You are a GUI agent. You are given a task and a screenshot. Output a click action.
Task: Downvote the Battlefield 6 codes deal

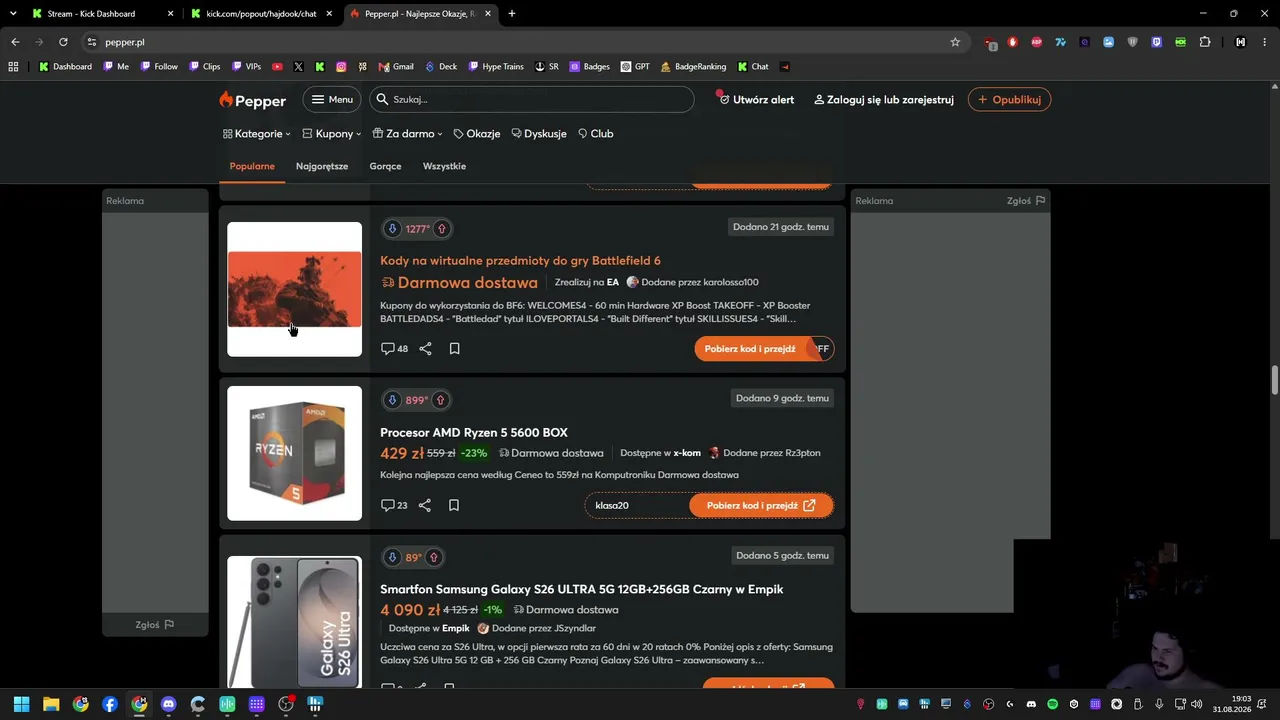[392, 229]
